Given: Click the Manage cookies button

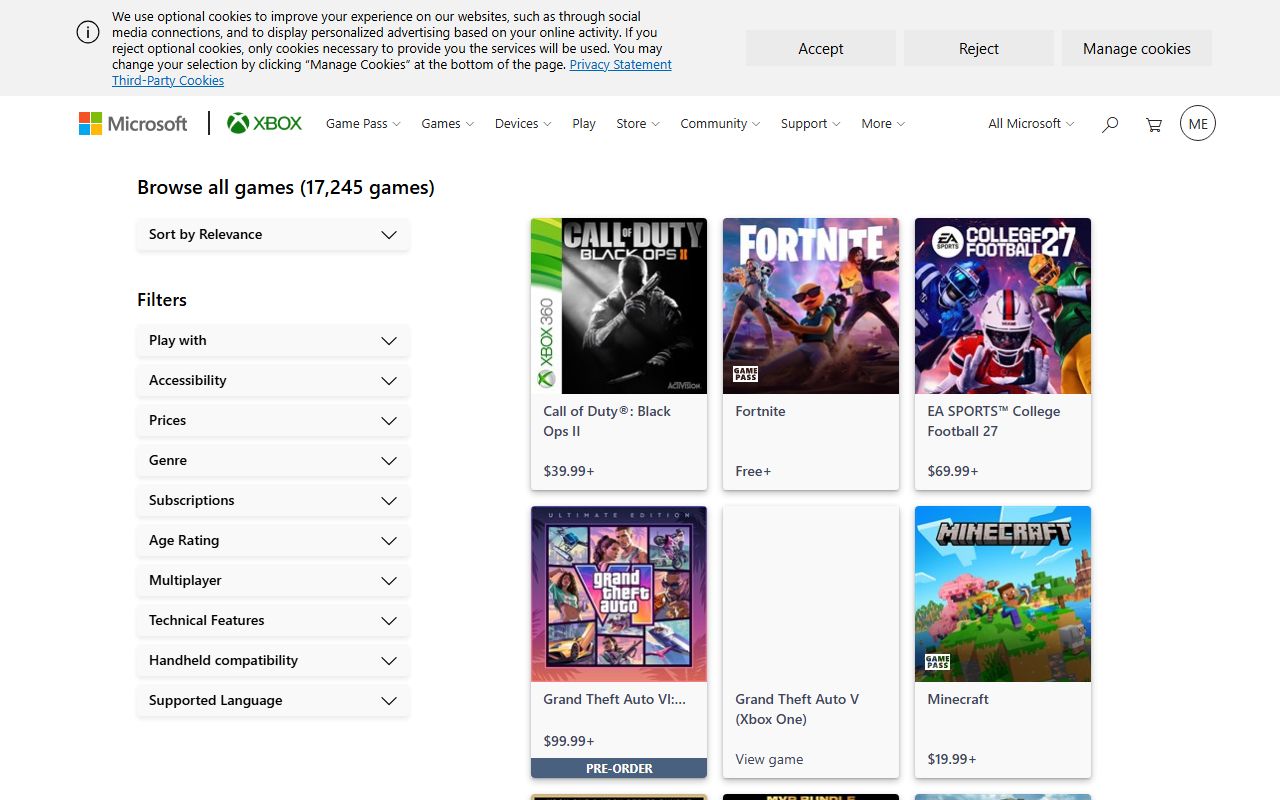Looking at the screenshot, I should pos(1137,48).
